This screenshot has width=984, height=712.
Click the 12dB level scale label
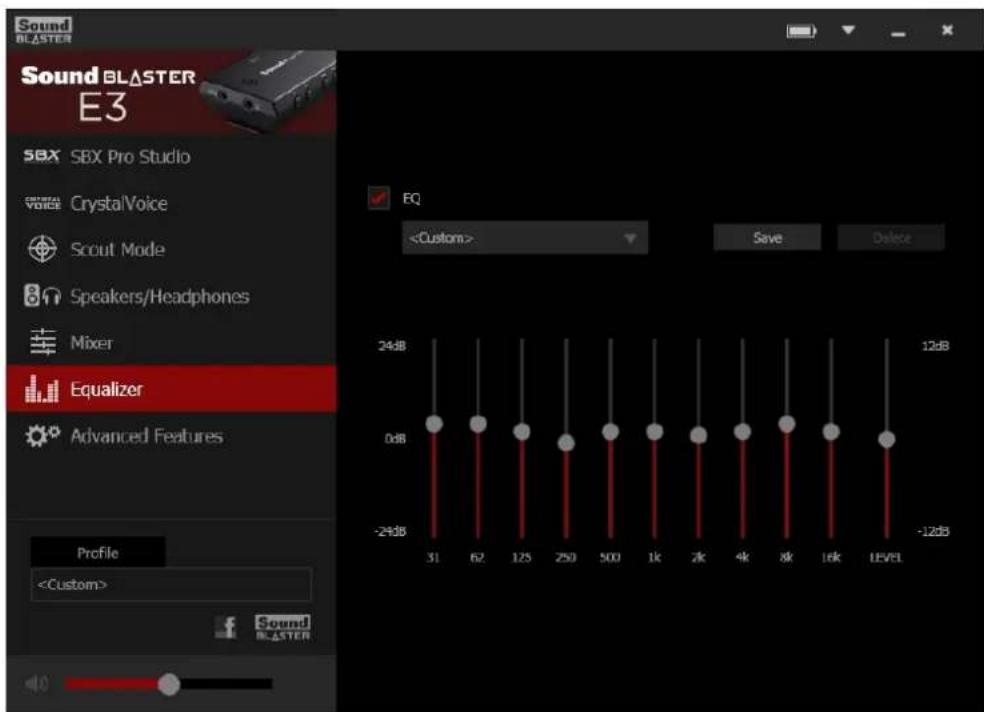tap(935, 346)
